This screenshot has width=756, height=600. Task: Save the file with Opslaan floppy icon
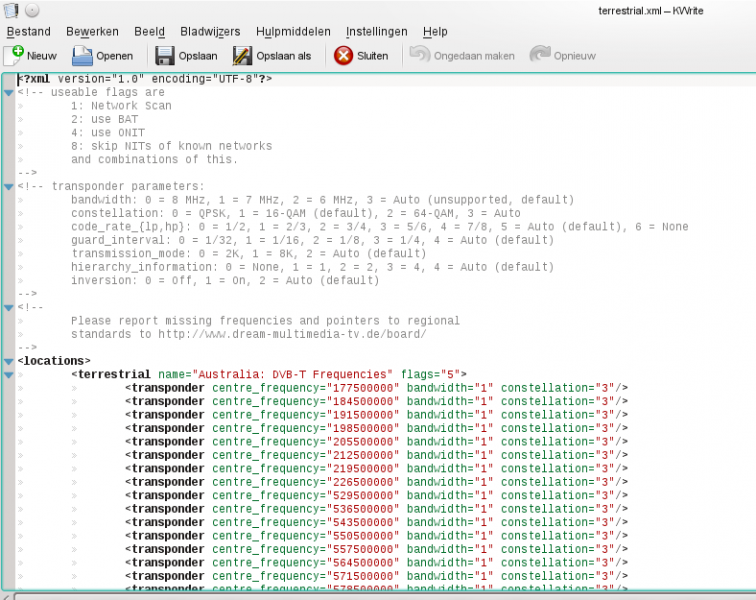(x=164, y=56)
